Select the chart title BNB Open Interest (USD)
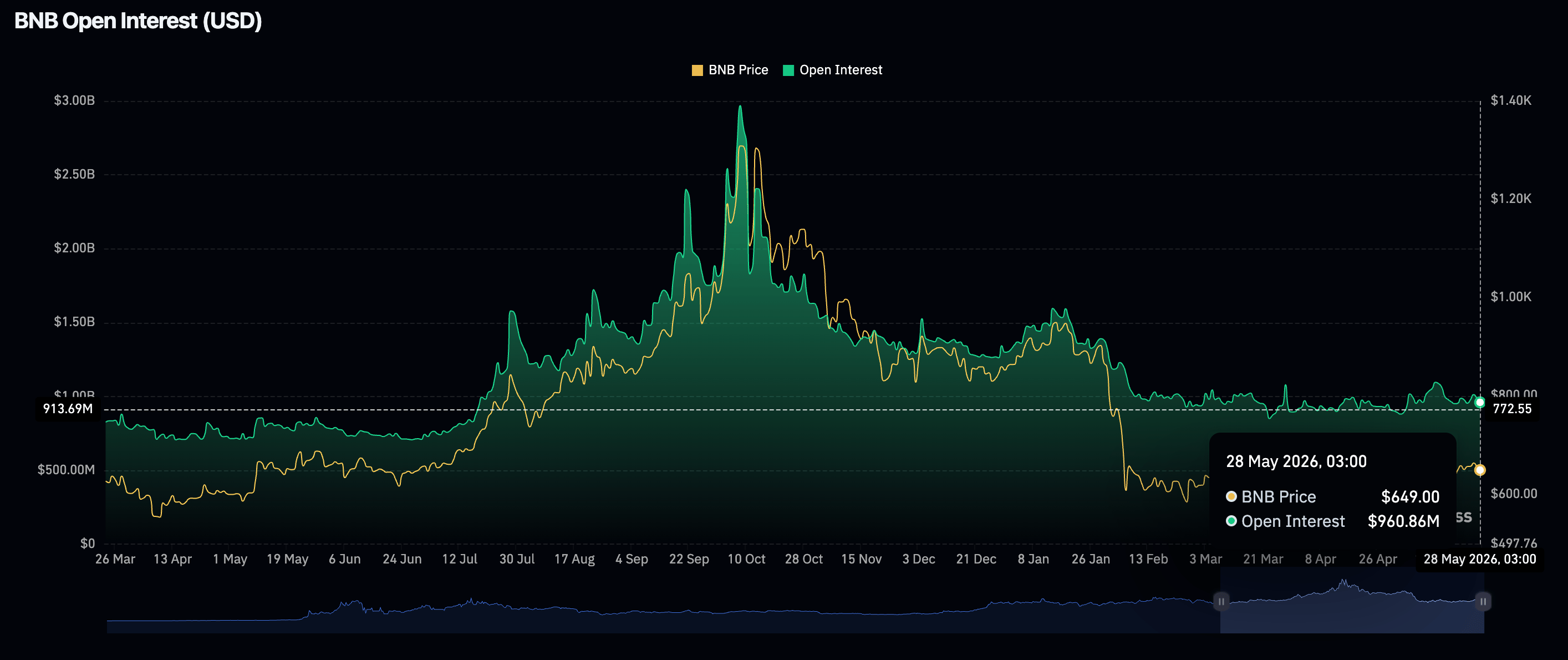This screenshot has height=660, width=1568. pos(138,21)
